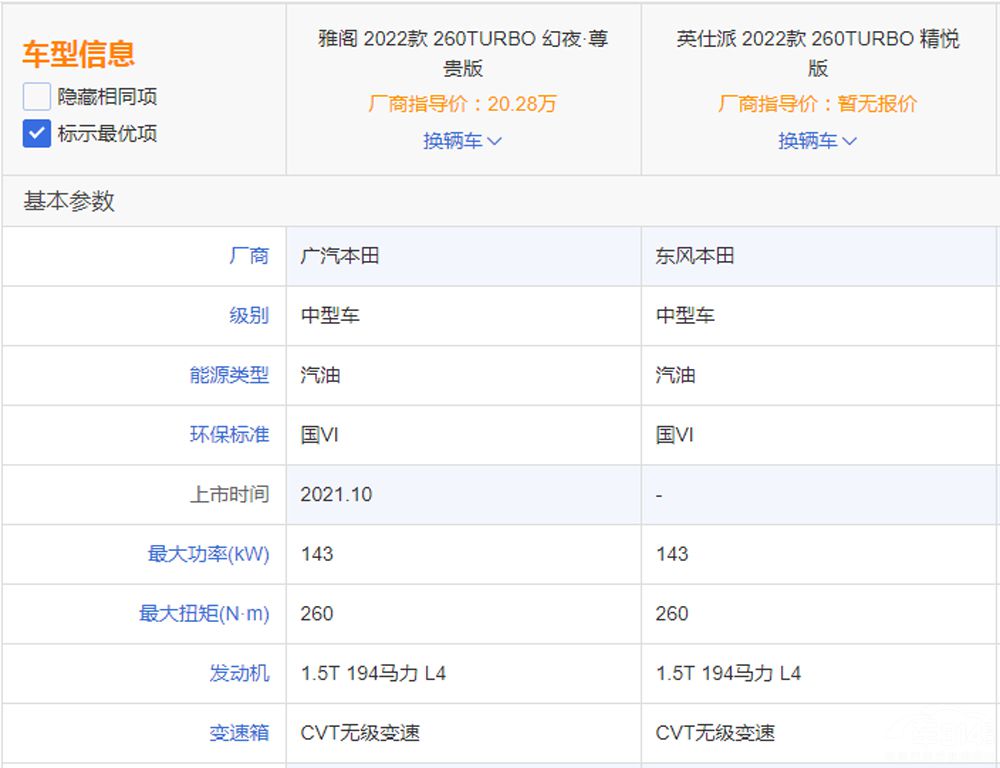This screenshot has height=768, width=1000.
Task: Open the 最大功率(kW) parameter link
Action: [208, 554]
